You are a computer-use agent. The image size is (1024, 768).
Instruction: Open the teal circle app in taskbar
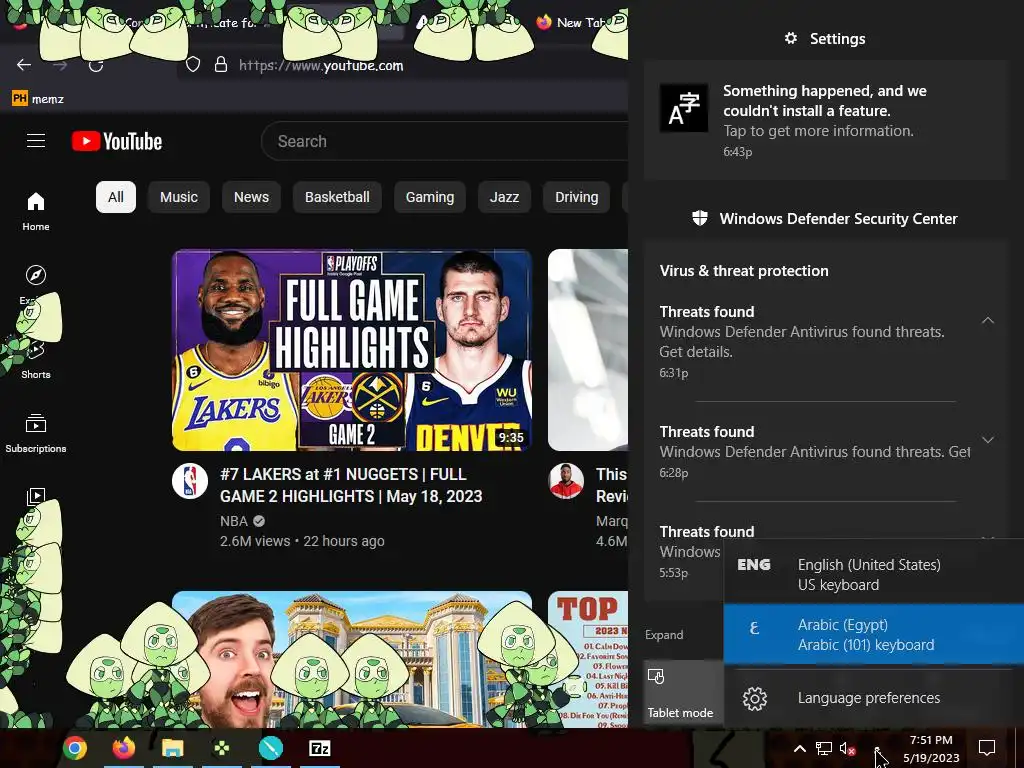click(x=270, y=748)
